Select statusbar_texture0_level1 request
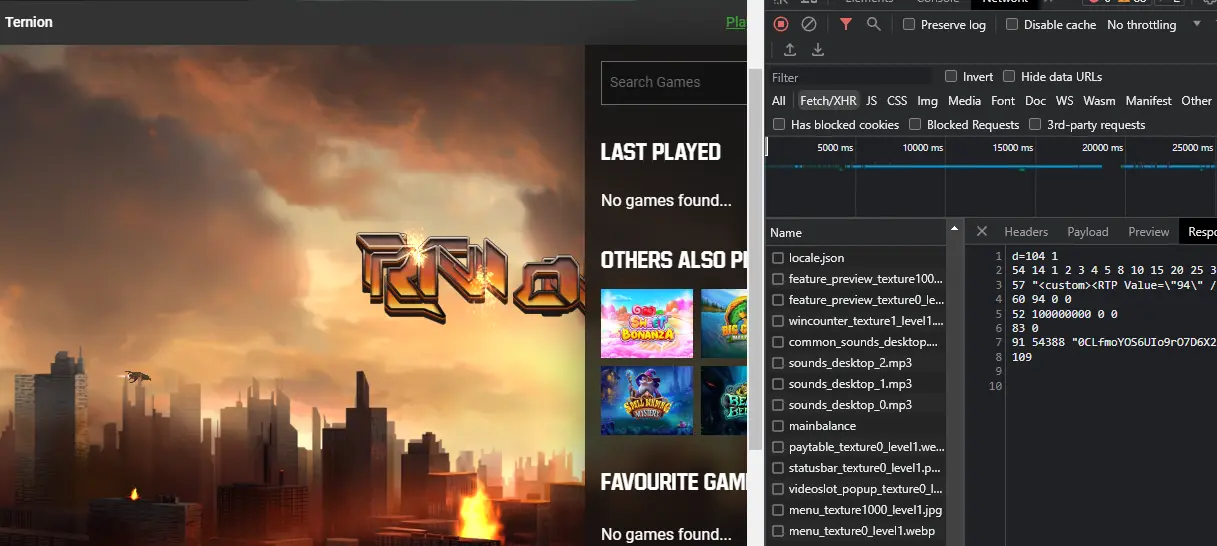 tap(856, 468)
